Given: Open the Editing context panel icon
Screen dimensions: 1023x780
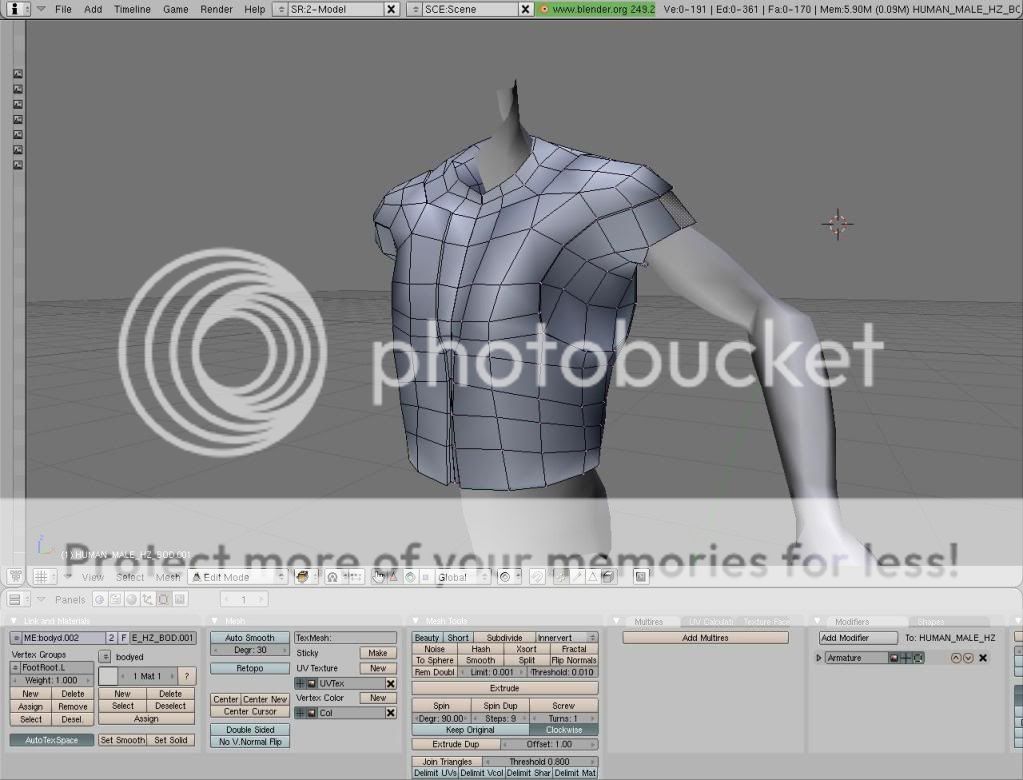Looking at the screenshot, I should click(162, 599).
